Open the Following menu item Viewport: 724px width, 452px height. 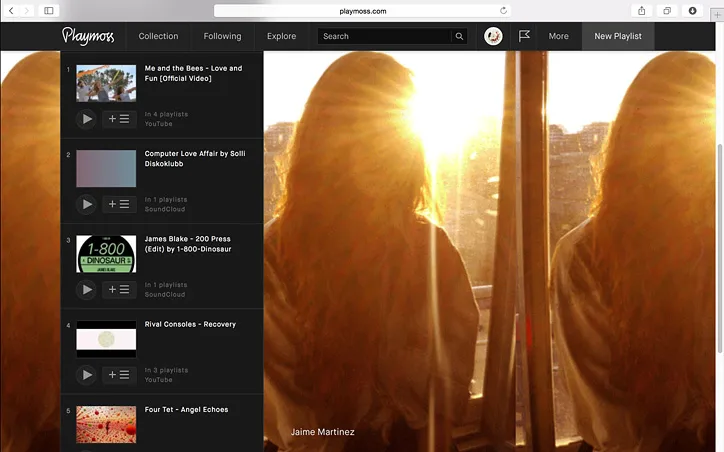(x=223, y=36)
